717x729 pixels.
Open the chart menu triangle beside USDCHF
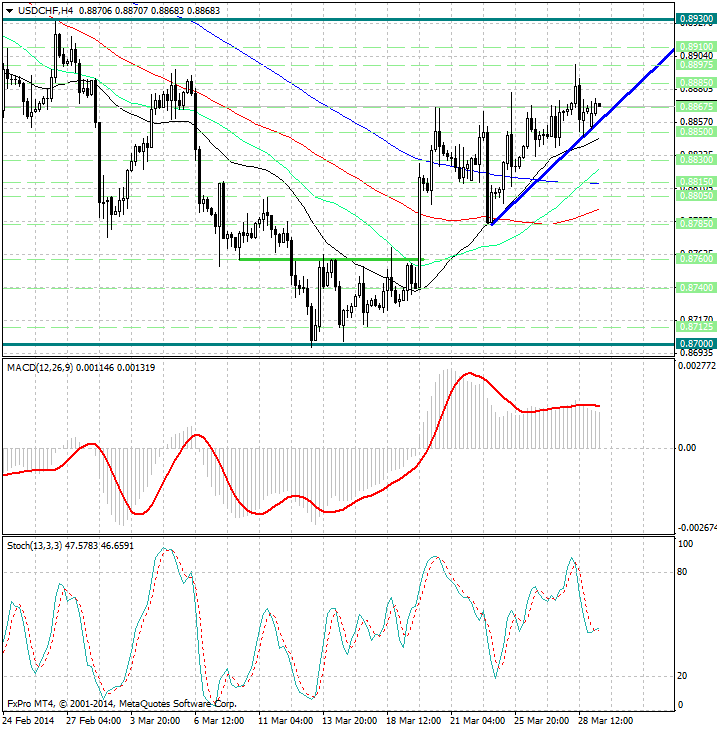(9, 11)
